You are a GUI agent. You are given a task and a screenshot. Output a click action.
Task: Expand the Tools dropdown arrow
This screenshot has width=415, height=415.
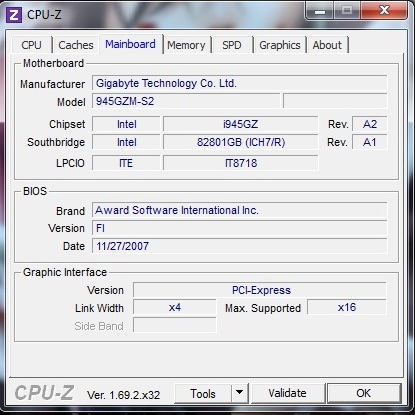240,394
